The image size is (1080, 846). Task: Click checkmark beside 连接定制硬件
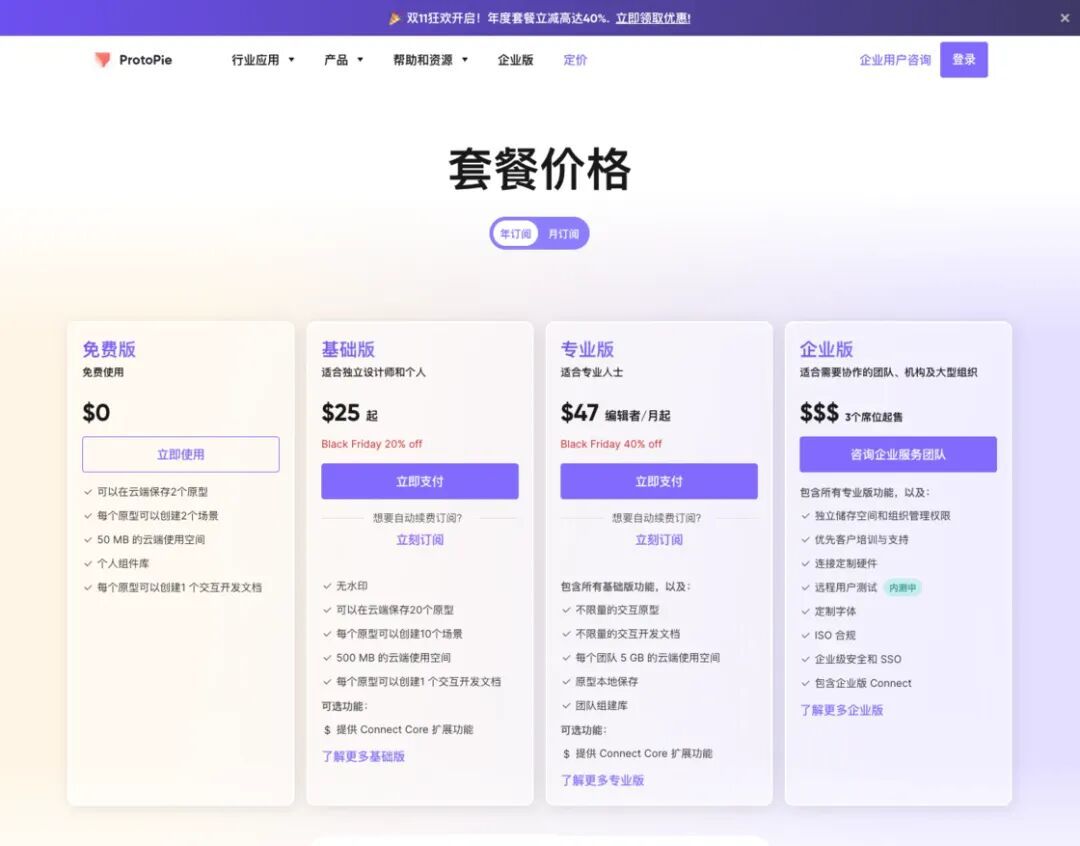[x=805, y=564]
